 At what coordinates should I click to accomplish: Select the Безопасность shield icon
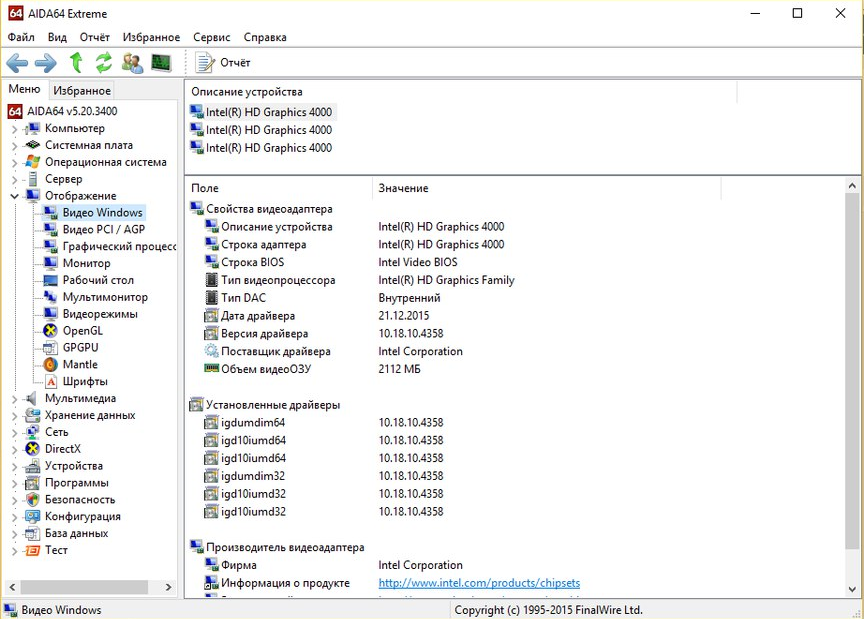tap(33, 500)
